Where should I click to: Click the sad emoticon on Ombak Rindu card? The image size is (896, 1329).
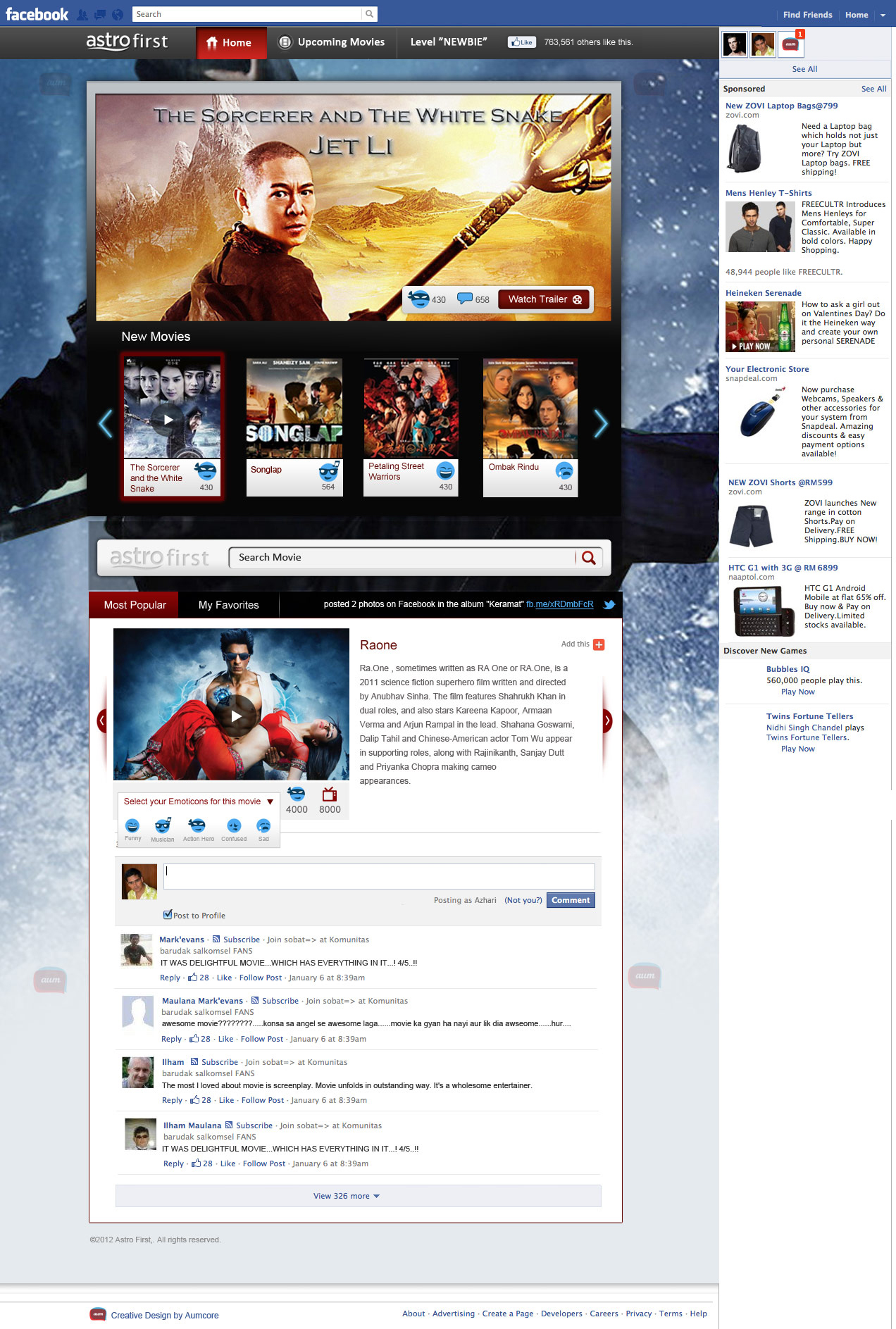pos(564,470)
